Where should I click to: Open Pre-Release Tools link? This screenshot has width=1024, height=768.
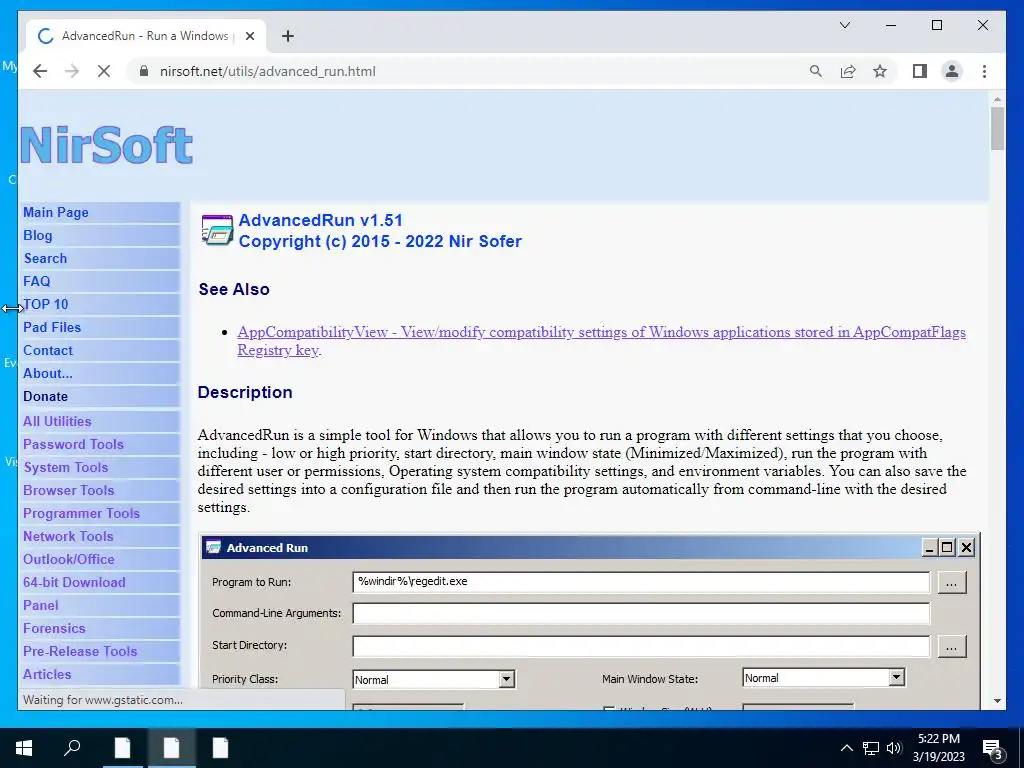[x=80, y=651]
